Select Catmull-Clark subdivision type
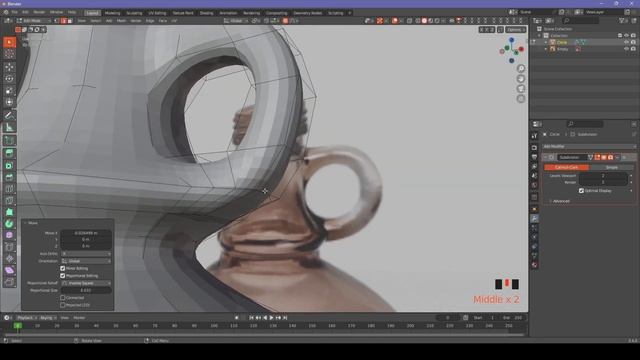640x360 pixels. pyautogui.click(x=567, y=167)
